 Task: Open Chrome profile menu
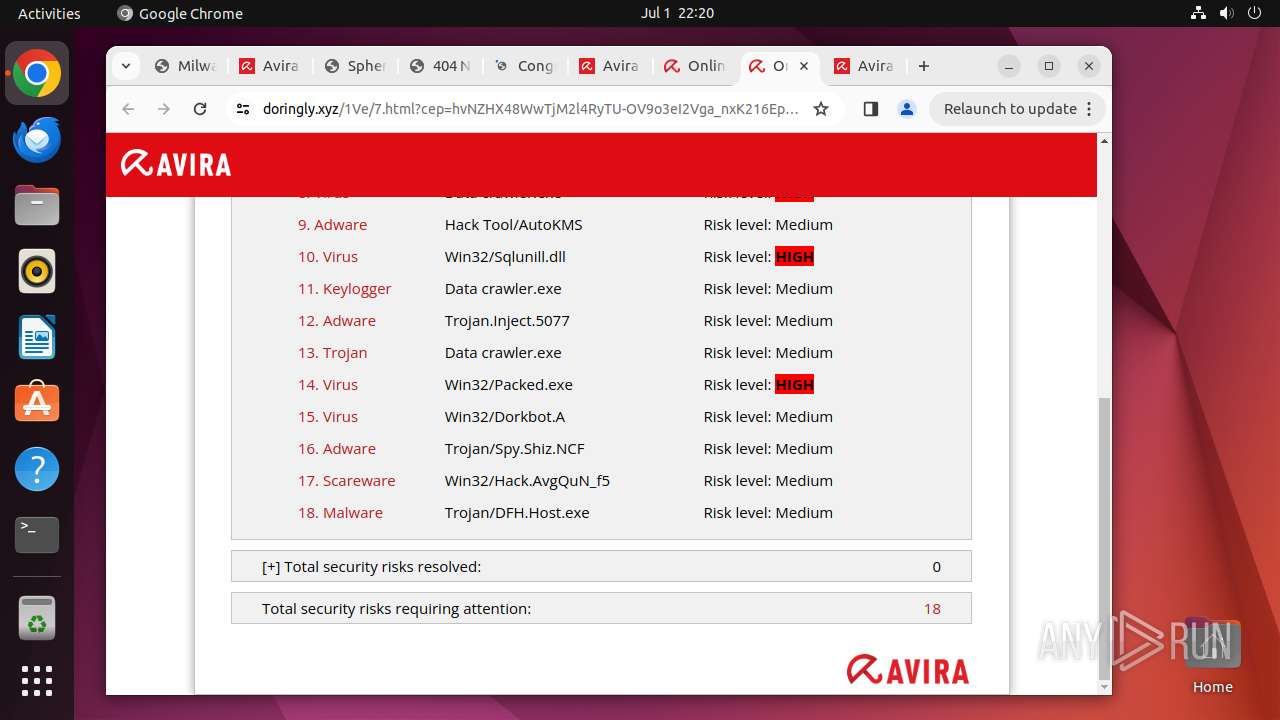[907, 109]
